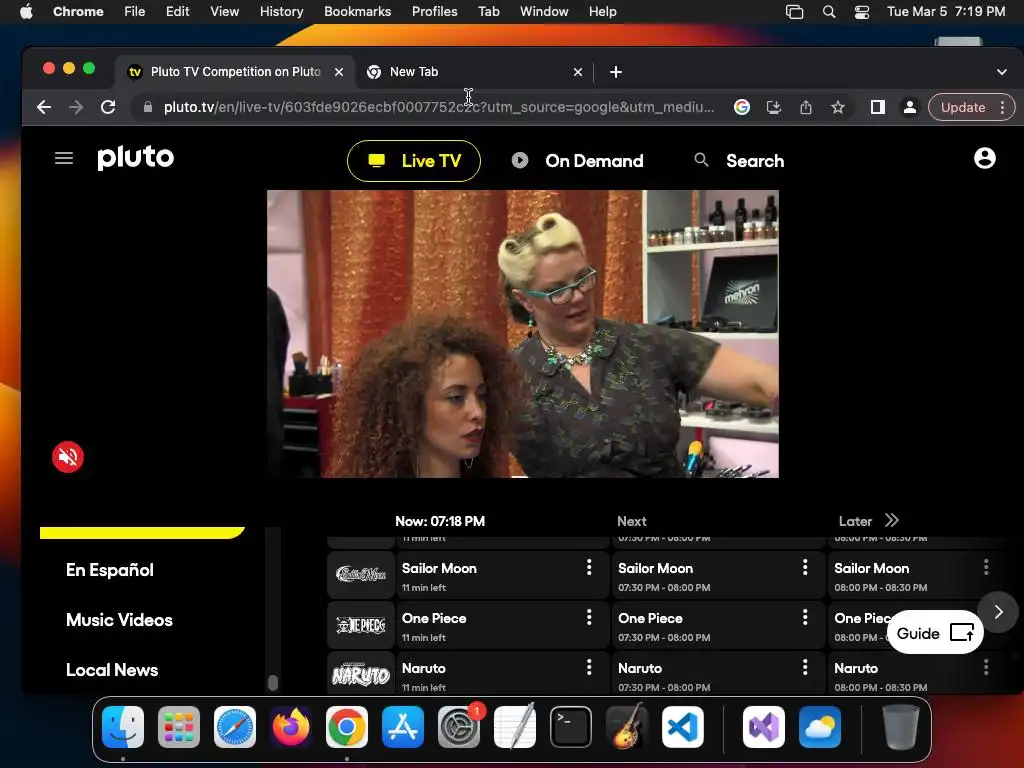Select the Naruto channel logo
Screen dimensions: 1024x768
[361, 674]
